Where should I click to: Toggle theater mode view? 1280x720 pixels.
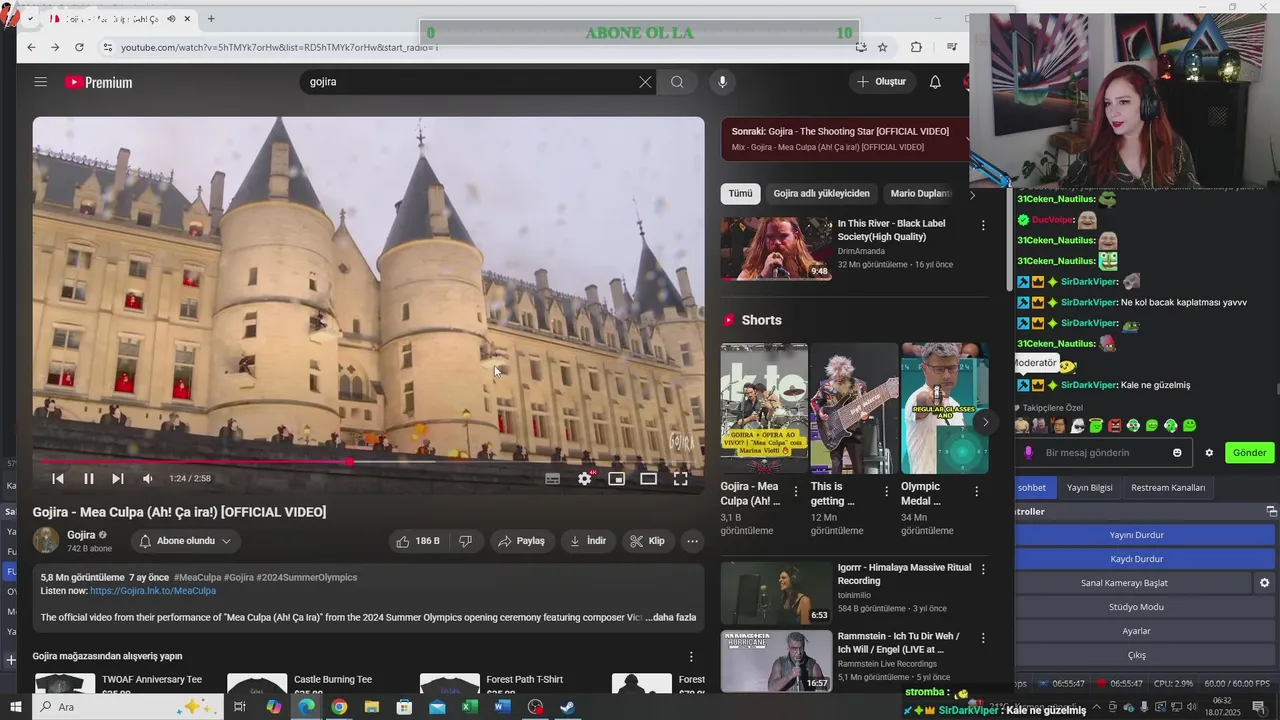pos(649,479)
